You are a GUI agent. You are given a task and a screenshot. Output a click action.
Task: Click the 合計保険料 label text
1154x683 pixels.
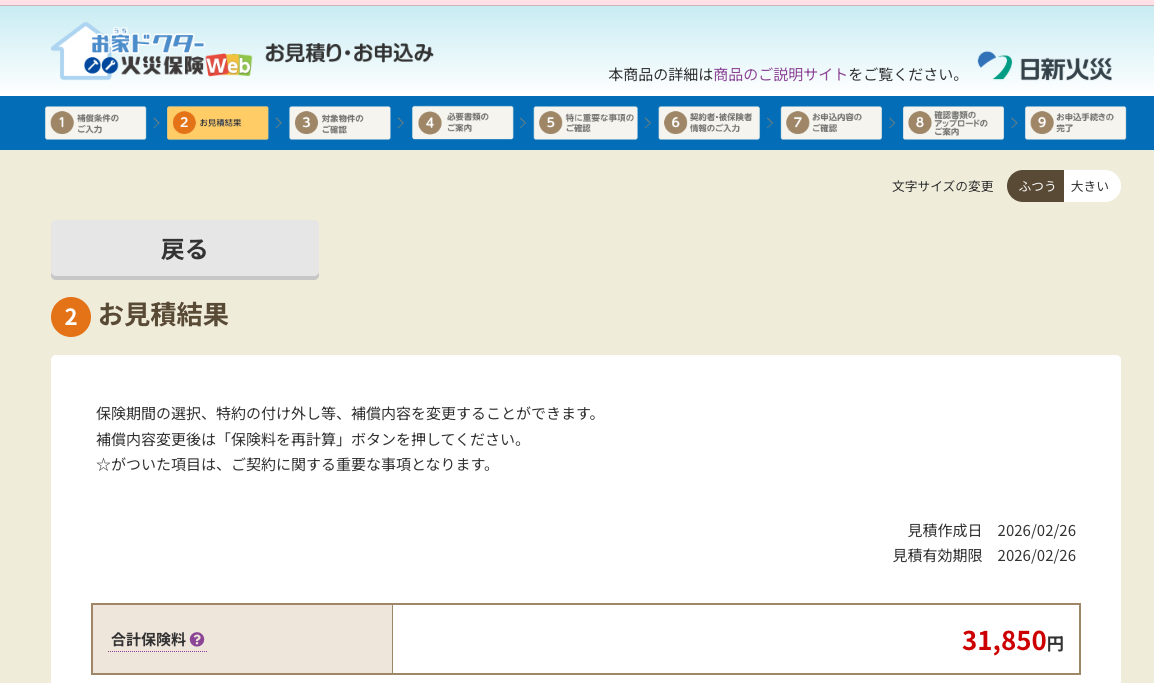pos(148,640)
